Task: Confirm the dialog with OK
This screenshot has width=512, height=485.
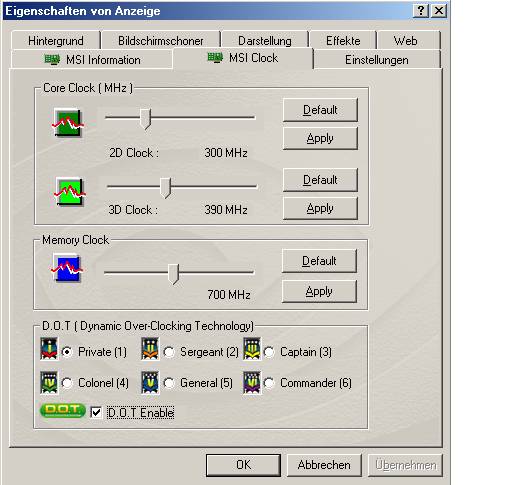Action: [243, 465]
